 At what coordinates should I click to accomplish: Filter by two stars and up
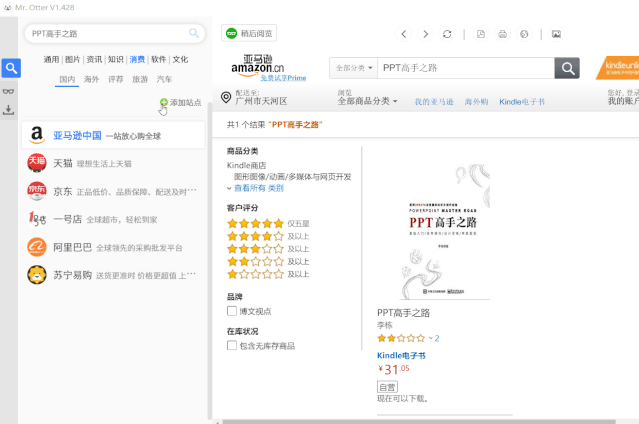[268, 261]
